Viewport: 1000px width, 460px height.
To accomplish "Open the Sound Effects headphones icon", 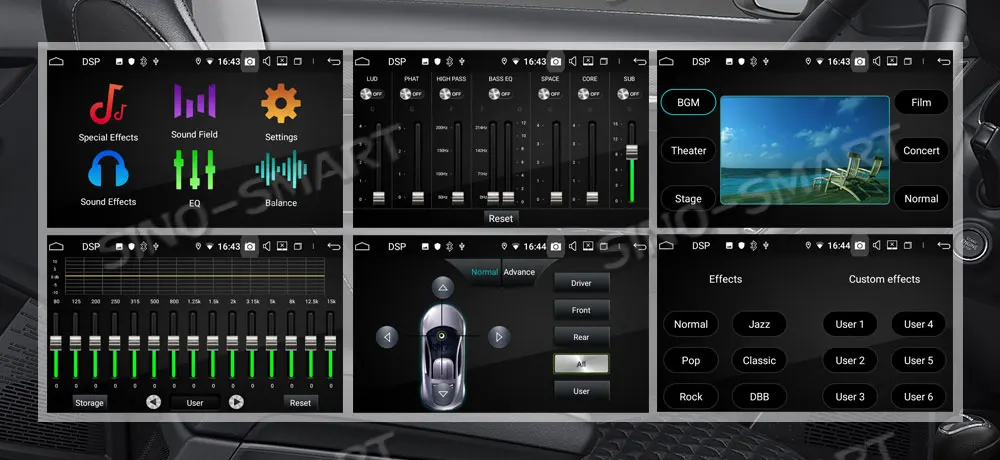I will [x=108, y=168].
